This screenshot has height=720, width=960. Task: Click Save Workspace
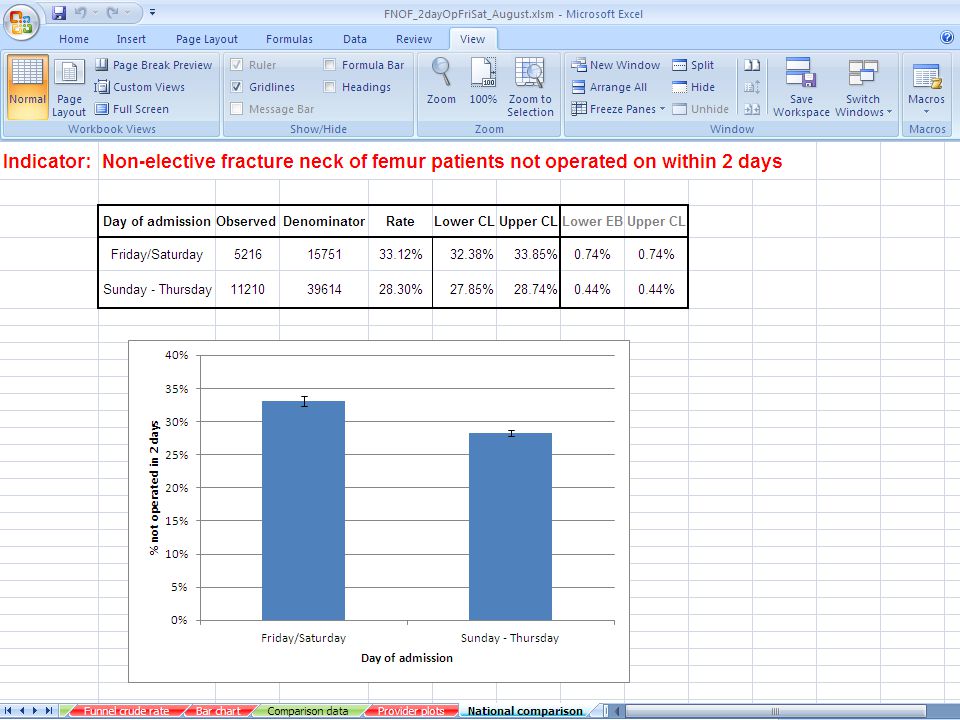pyautogui.click(x=801, y=87)
